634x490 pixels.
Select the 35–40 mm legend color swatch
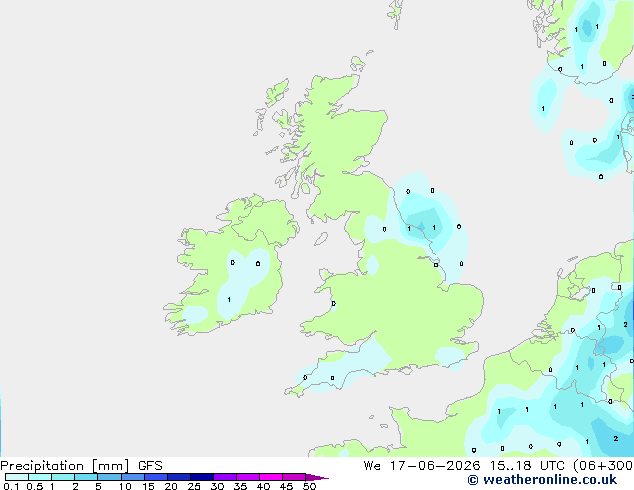pyautogui.click(x=248, y=477)
